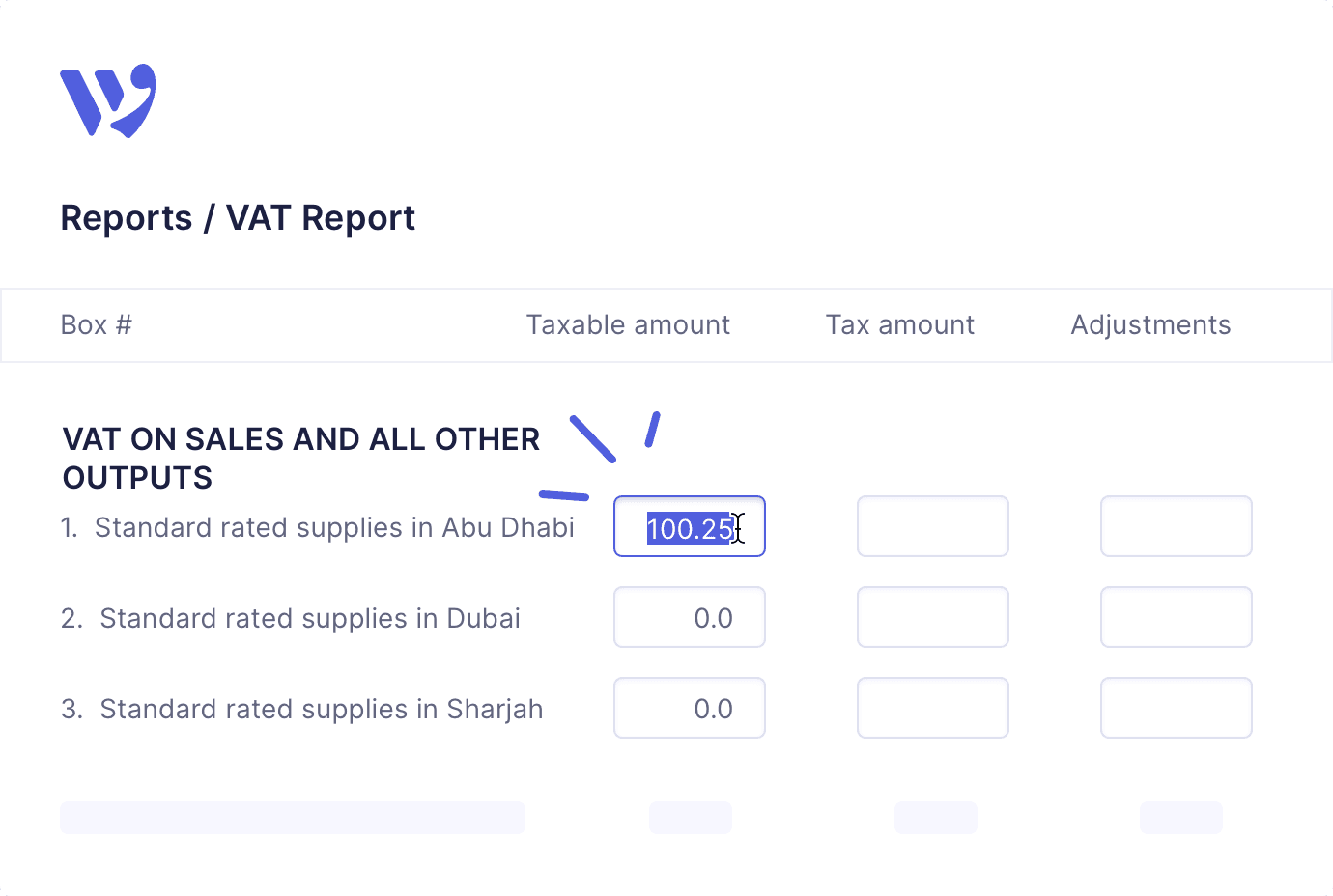Viewport: 1333px width, 896px height.
Task: Click the Taxable amount field for Sharjah supplies
Action: tap(689, 708)
